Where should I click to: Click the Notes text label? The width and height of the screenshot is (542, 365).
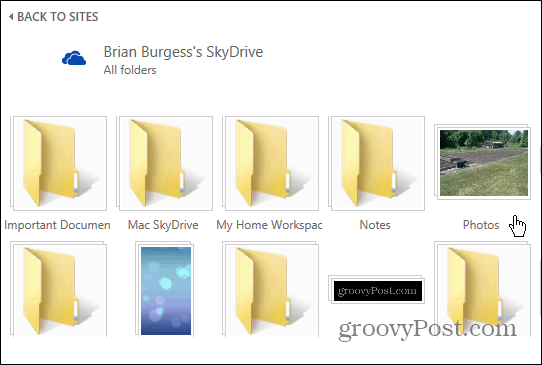[375, 225]
